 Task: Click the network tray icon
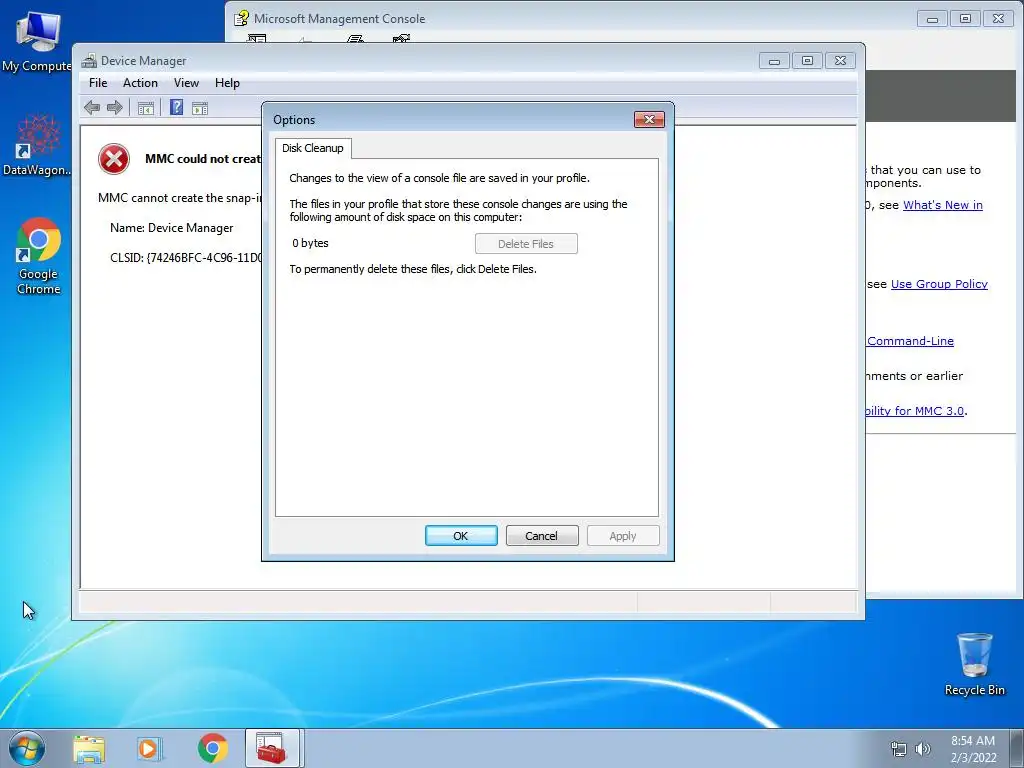click(899, 750)
